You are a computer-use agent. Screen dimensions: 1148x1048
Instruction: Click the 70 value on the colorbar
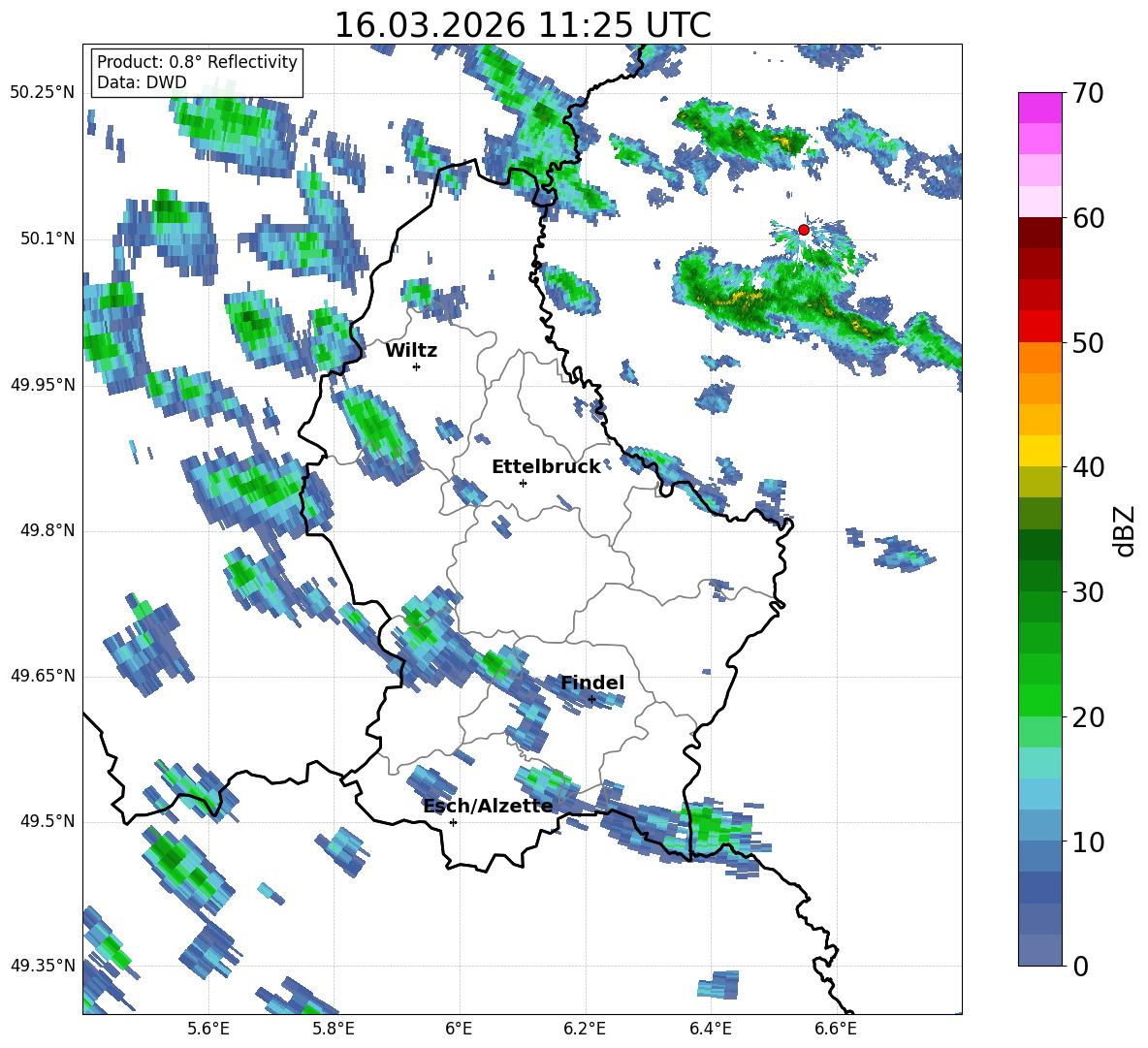(x=1088, y=94)
